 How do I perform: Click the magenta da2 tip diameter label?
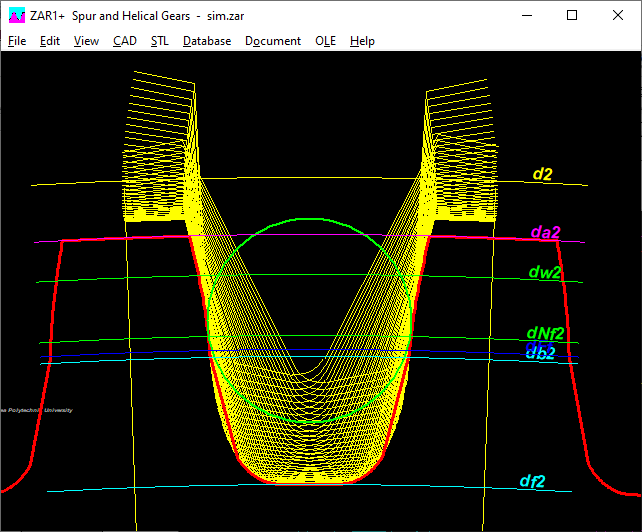point(545,232)
